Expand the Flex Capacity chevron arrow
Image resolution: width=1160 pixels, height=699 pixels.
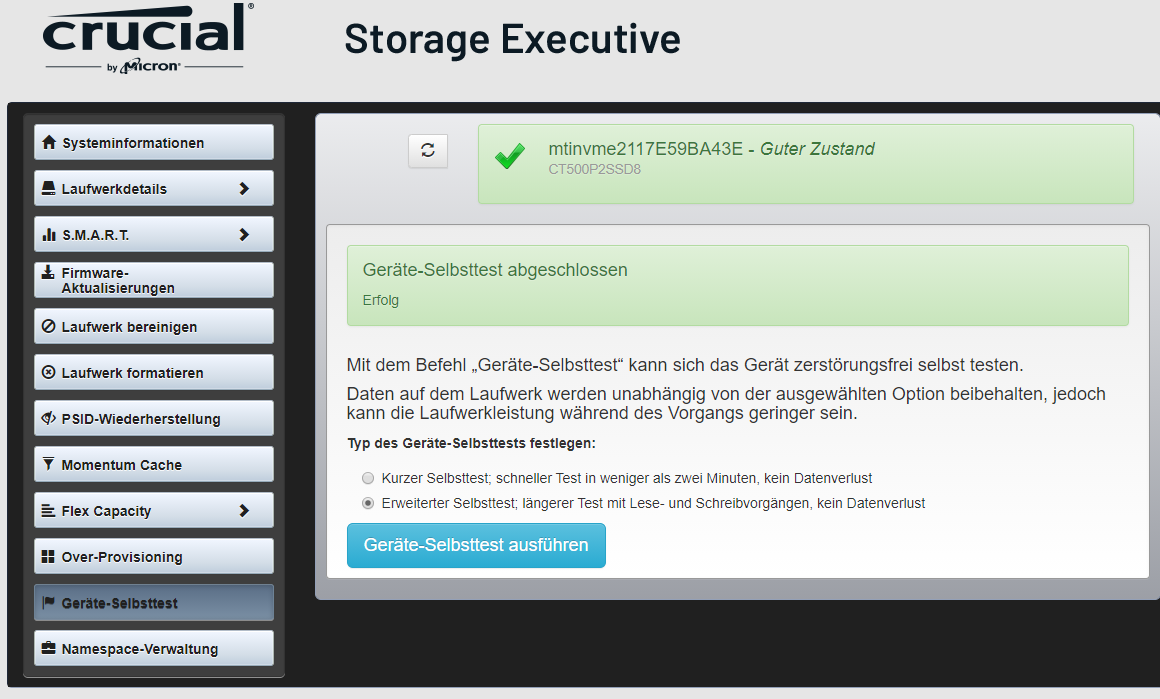tap(244, 511)
